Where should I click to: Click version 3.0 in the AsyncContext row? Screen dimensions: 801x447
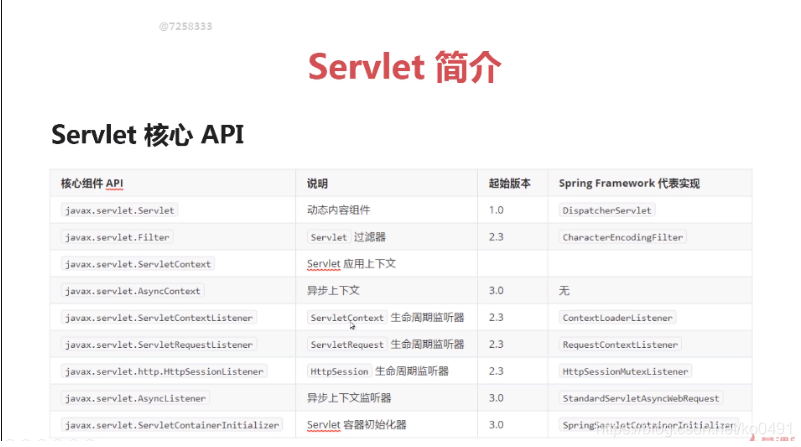tap(496, 291)
